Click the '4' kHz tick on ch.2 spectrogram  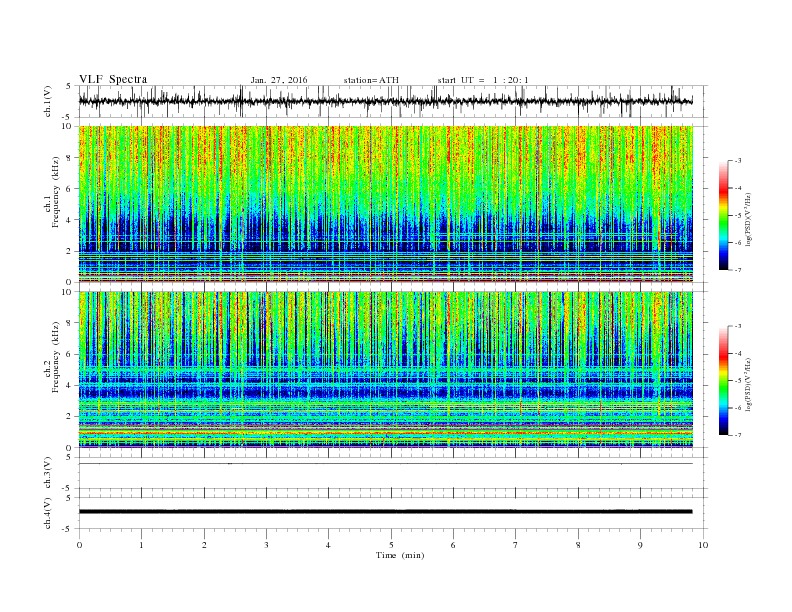(70, 385)
